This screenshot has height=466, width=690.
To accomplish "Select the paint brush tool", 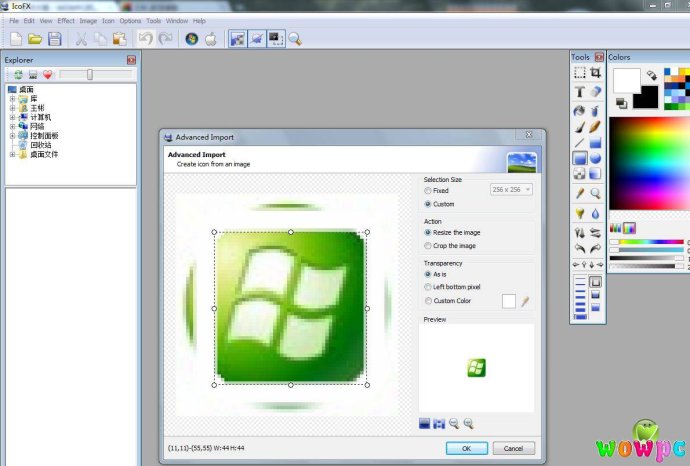I will click(580, 127).
